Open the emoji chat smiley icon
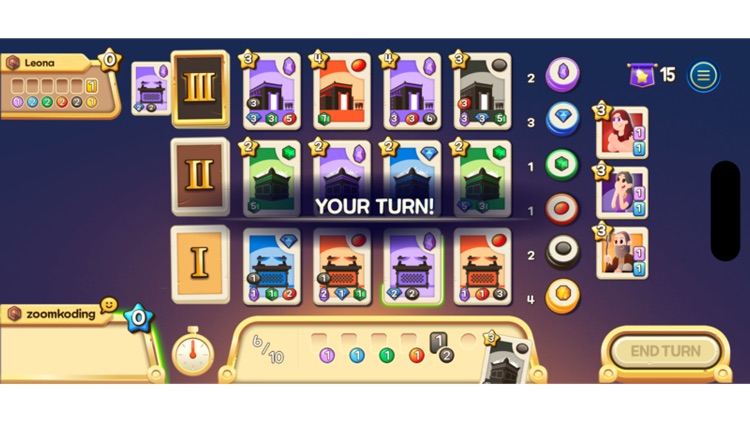 (x=109, y=304)
